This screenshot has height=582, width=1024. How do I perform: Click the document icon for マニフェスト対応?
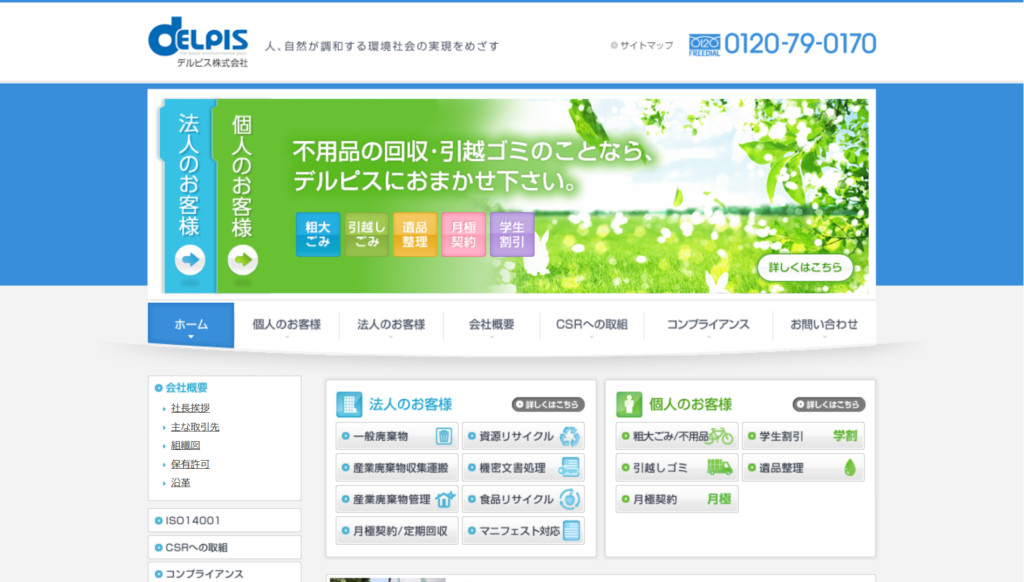[x=571, y=530]
